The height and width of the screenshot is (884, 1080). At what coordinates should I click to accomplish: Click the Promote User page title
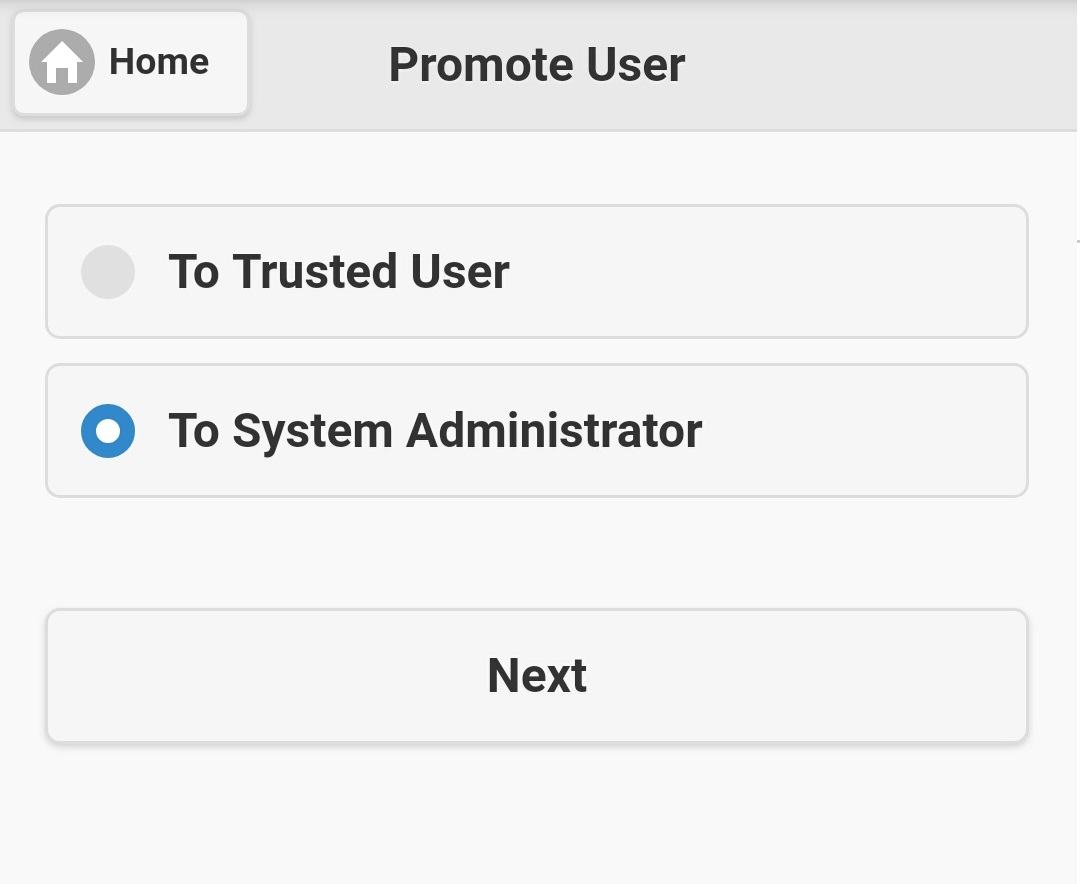point(537,65)
